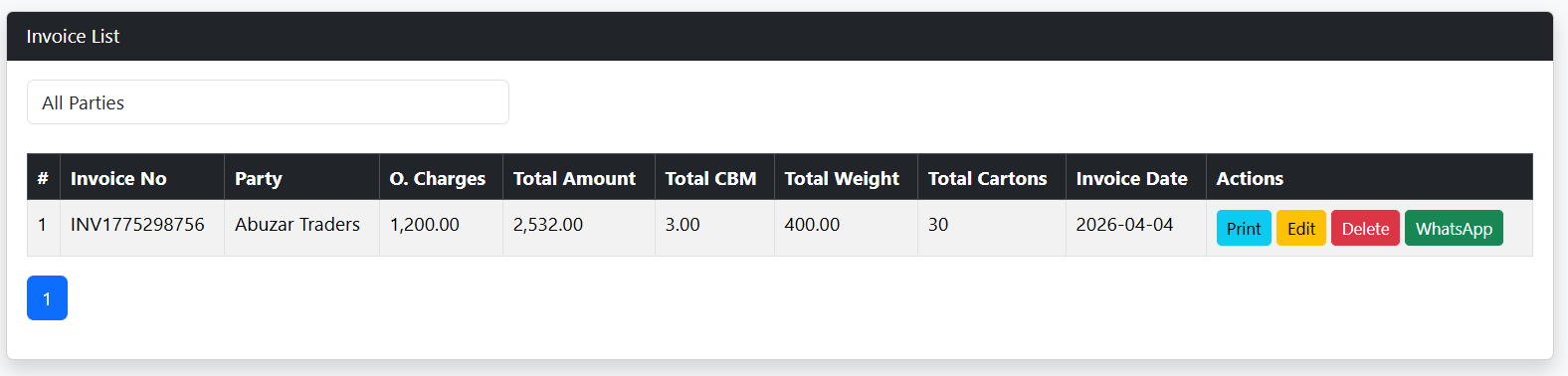Select the Invoice Date column header
The width and height of the screenshot is (1568, 376).
(1131, 179)
